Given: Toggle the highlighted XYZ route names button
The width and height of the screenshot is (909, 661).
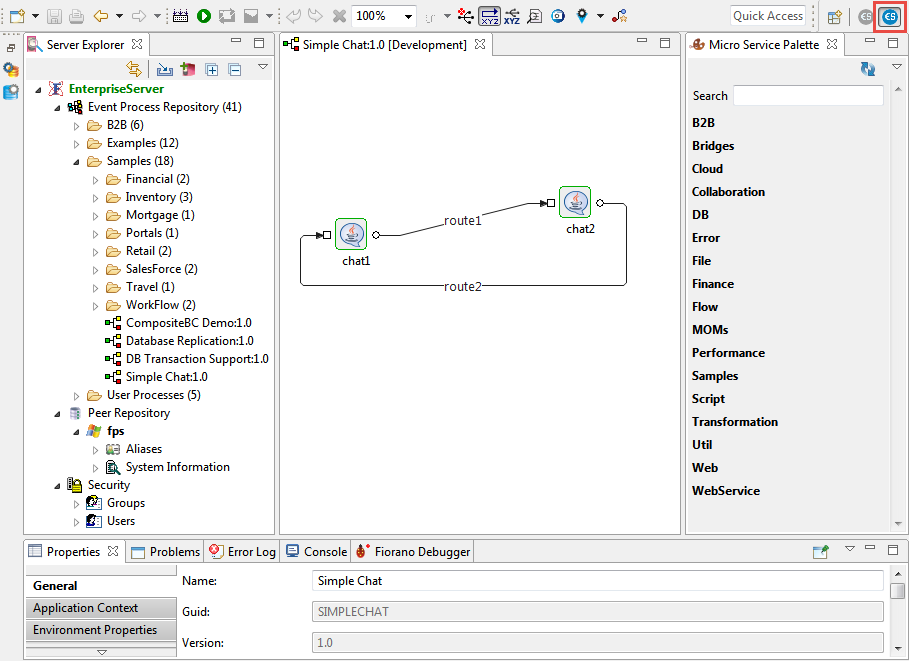Looking at the screenshot, I should (490, 16).
